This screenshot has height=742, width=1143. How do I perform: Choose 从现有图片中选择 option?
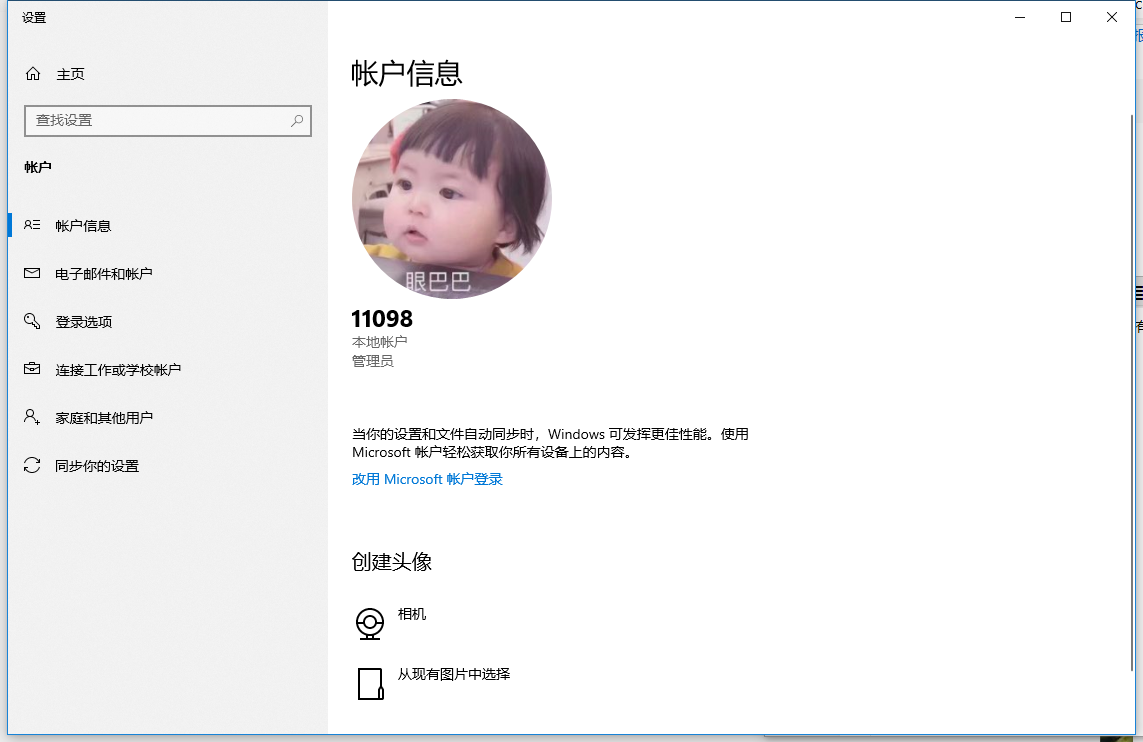click(x=453, y=675)
